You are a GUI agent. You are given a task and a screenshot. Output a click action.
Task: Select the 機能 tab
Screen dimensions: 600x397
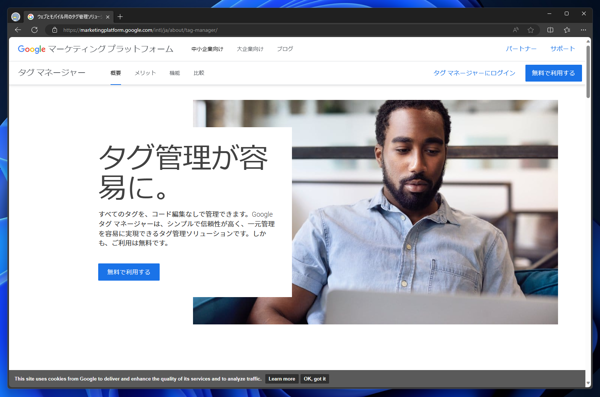(x=174, y=73)
